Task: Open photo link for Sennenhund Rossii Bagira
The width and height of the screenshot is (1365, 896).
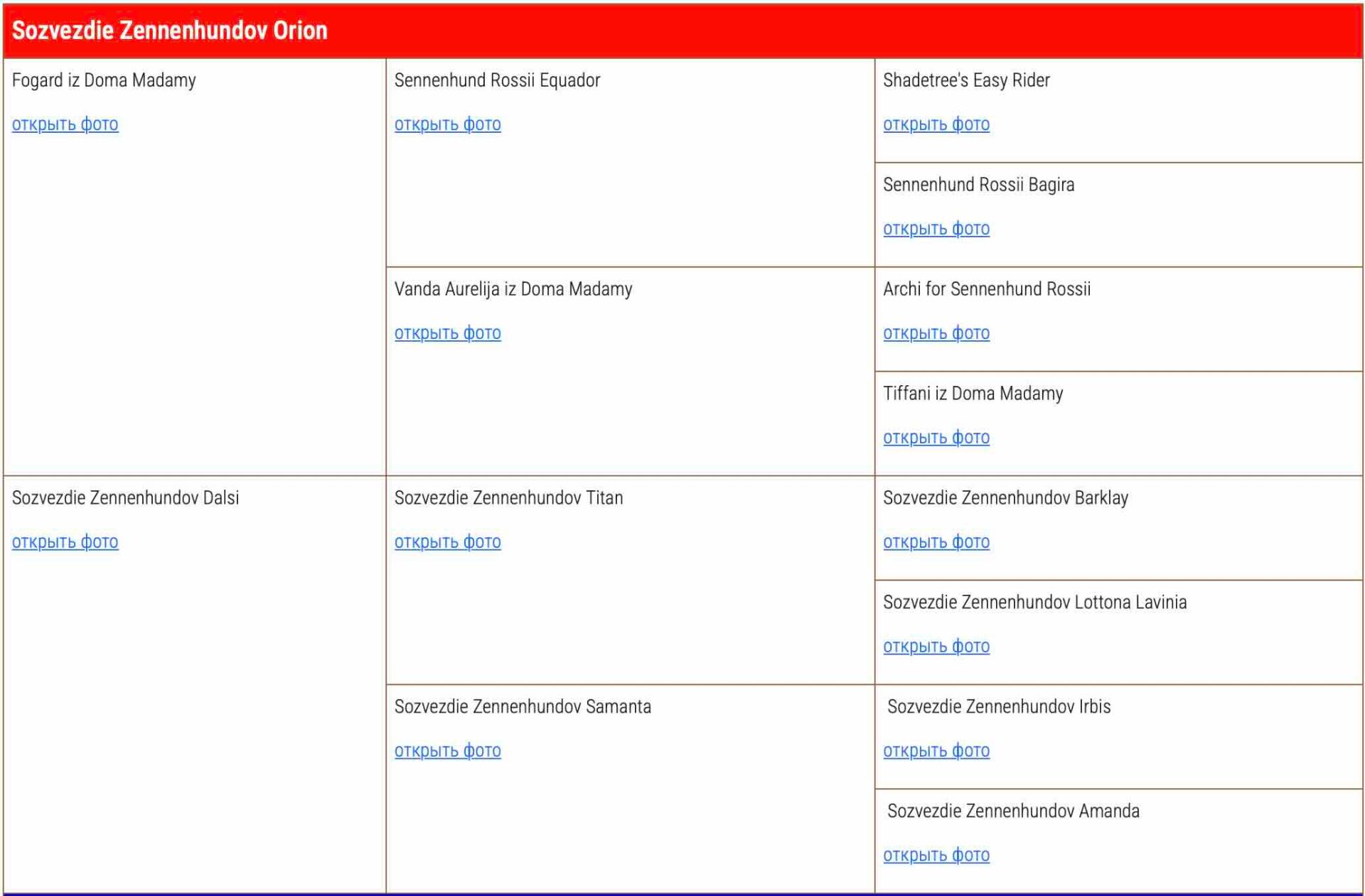Action: pyautogui.click(x=936, y=229)
